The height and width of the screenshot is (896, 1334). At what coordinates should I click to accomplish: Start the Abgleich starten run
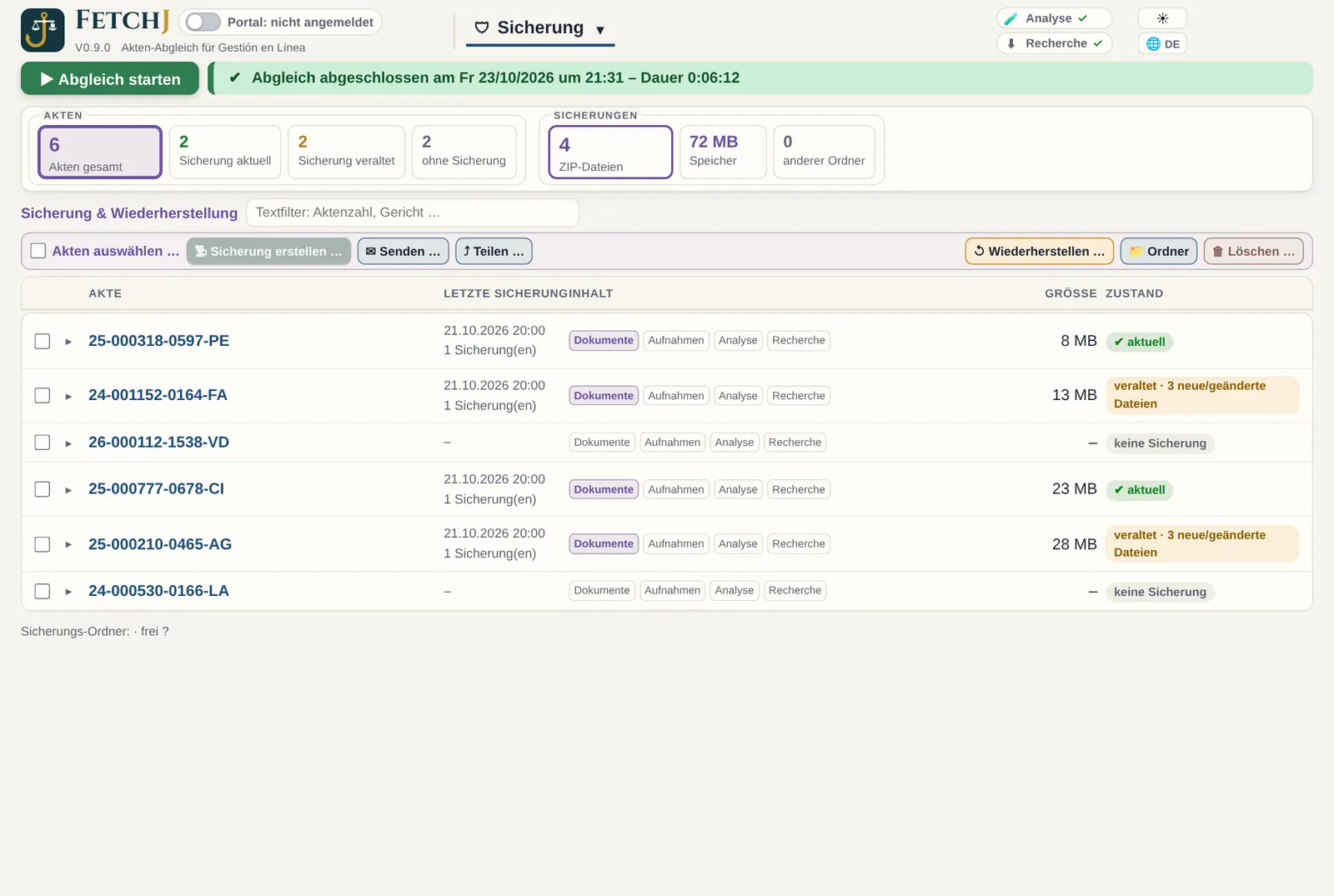point(110,78)
